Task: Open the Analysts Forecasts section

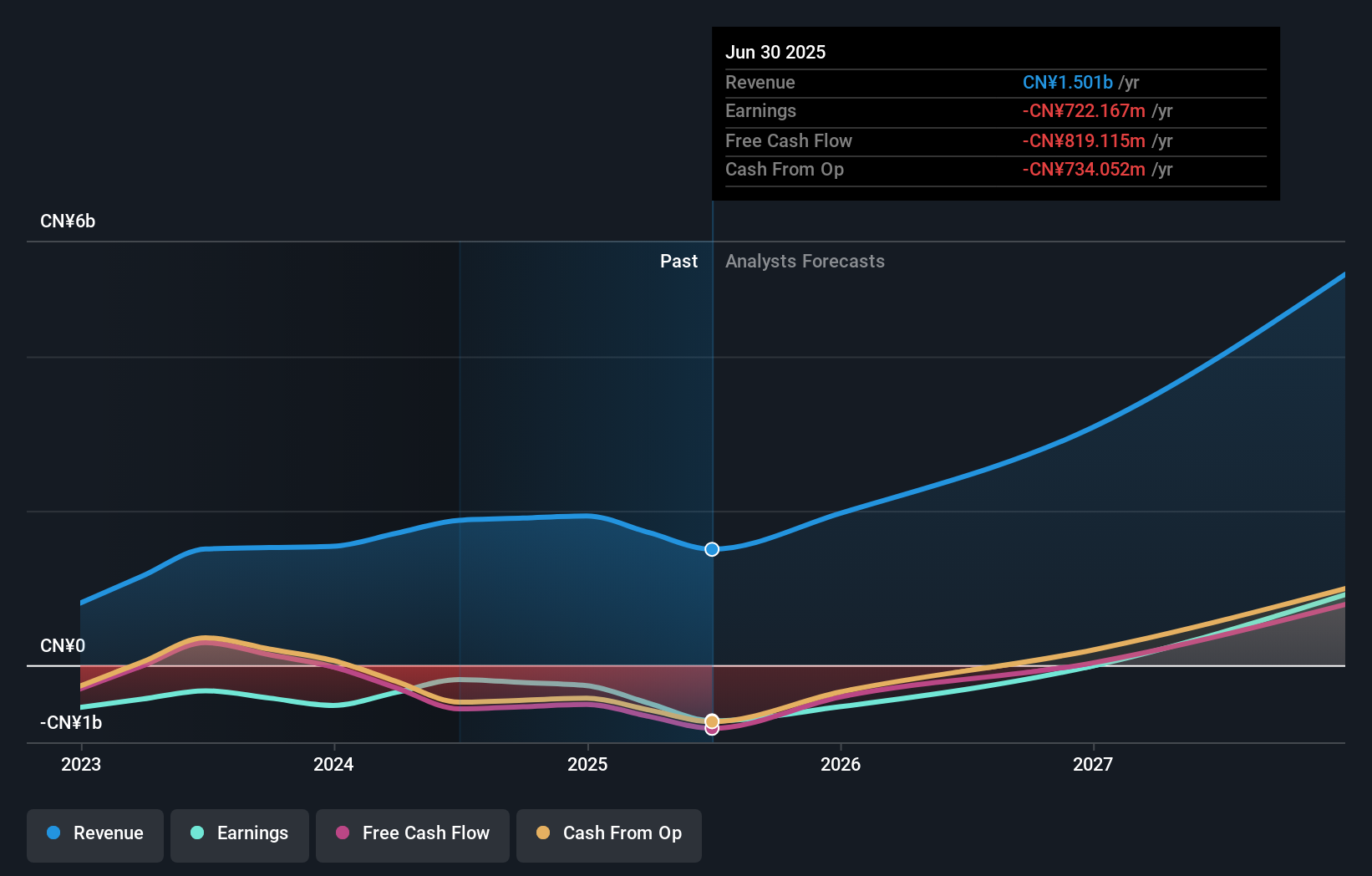Action: coord(805,261)
